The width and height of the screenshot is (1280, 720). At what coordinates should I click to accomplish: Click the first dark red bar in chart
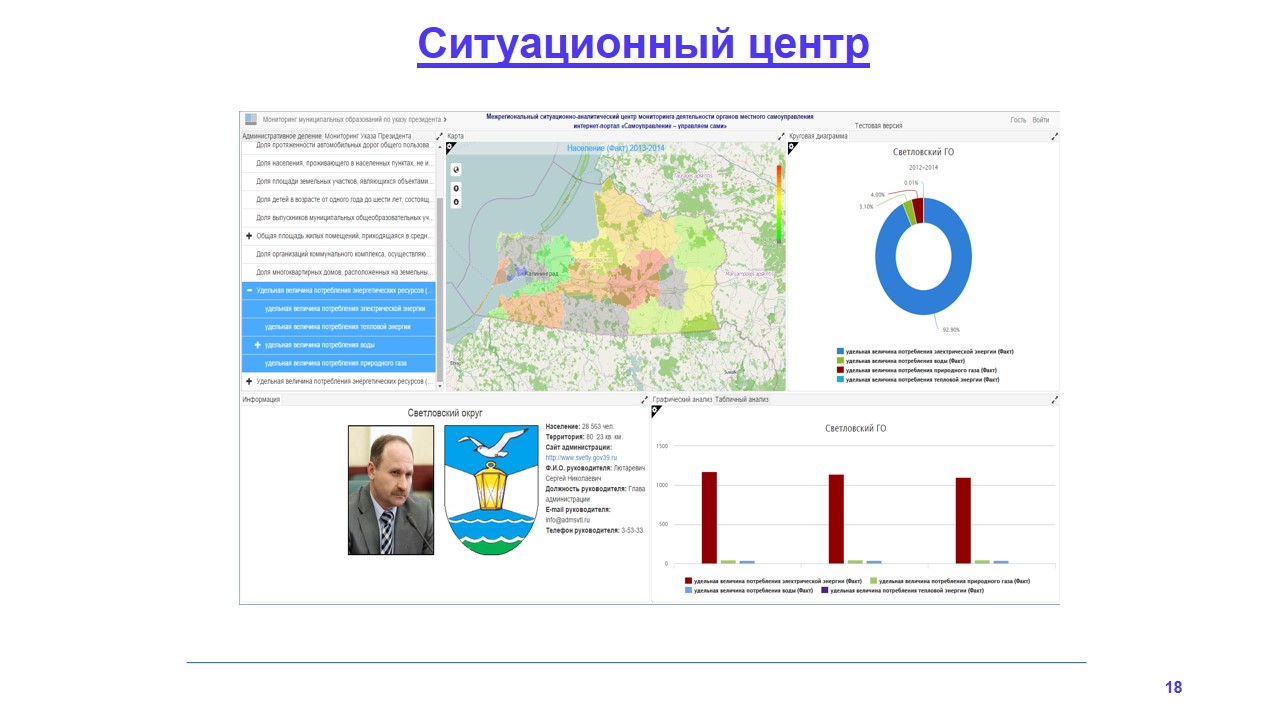point(709,518)
